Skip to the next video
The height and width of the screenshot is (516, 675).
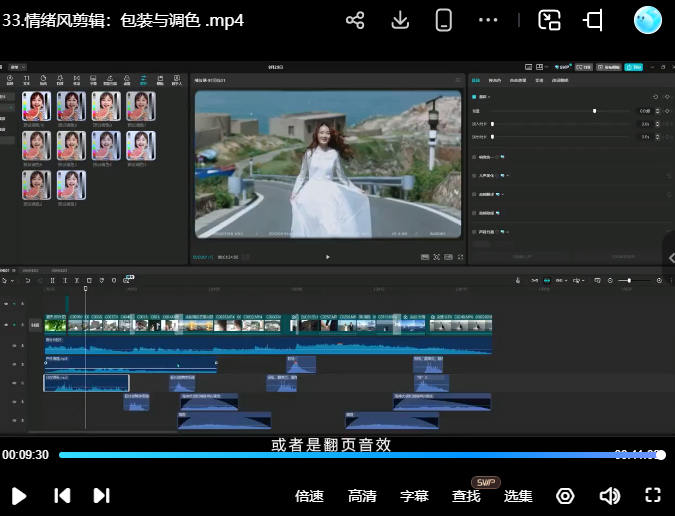[x=101, y=495]
